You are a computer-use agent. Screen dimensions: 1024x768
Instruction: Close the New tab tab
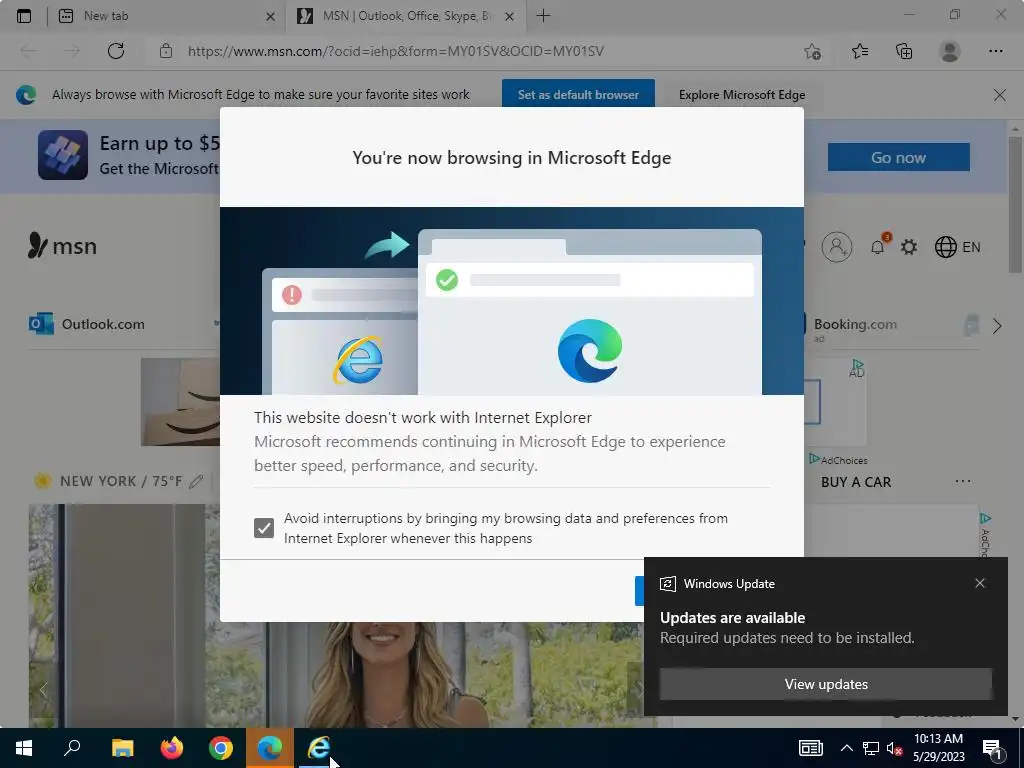[270, 16]
